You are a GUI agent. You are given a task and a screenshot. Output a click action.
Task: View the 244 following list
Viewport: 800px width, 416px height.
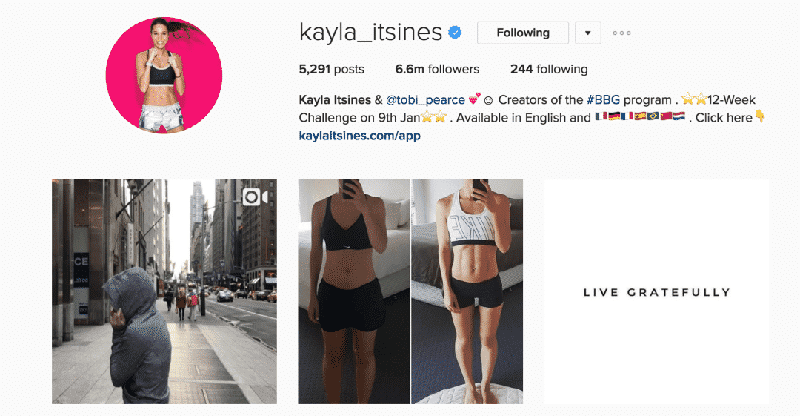tap(548, 69)
